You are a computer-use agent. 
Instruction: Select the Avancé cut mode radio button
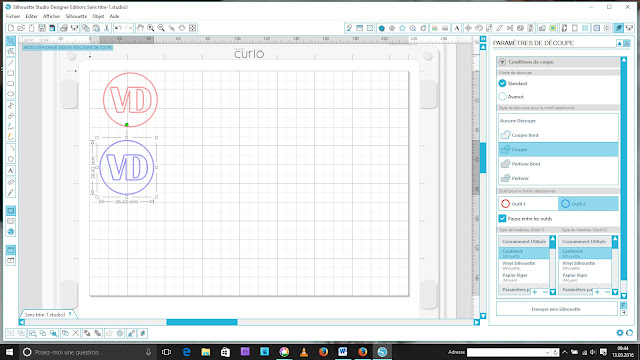[502, 97]
